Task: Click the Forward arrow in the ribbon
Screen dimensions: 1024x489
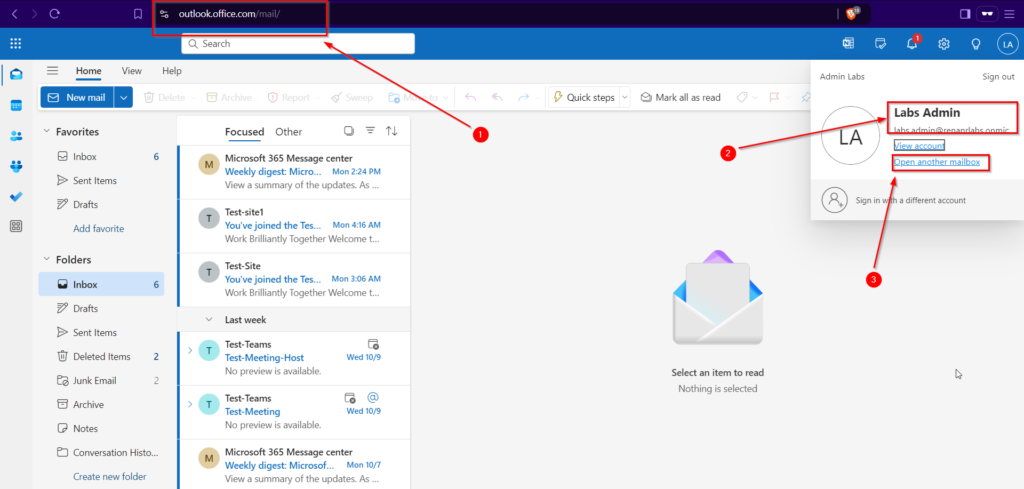Action: coord(523,97)
